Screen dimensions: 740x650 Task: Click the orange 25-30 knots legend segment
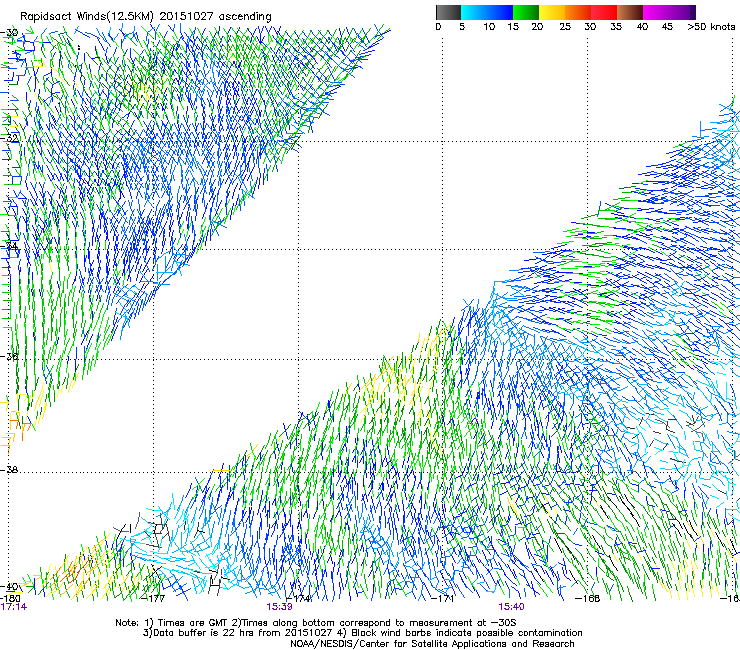tap(578, 12)
